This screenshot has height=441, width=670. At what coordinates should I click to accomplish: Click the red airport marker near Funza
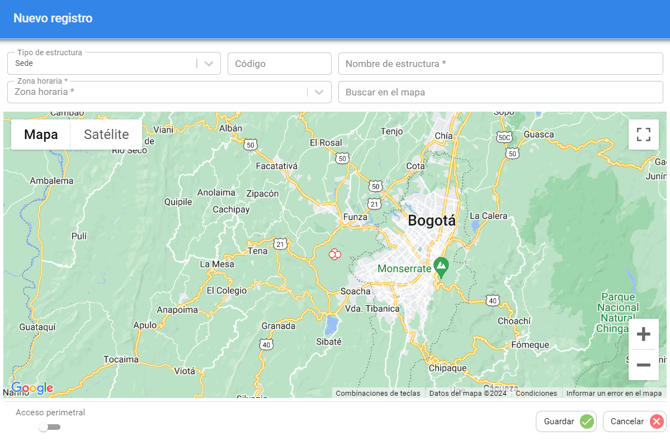(335, 254)
